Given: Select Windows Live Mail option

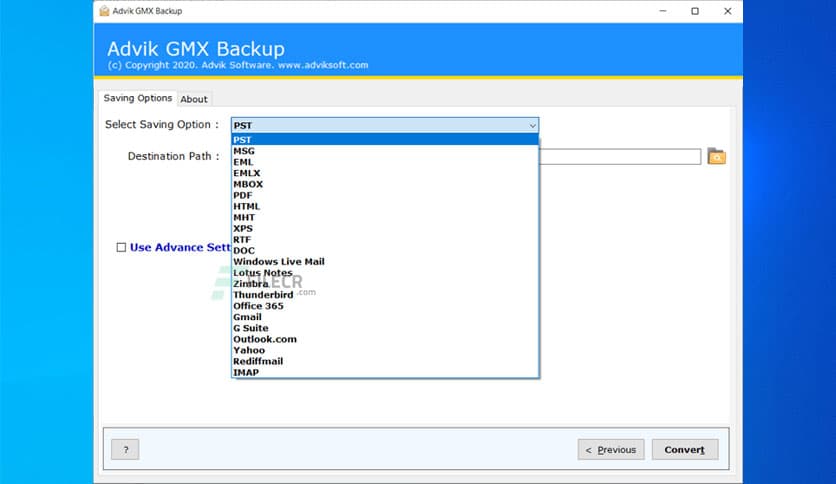Looking at the screenshot, I should tap(385, 262).
